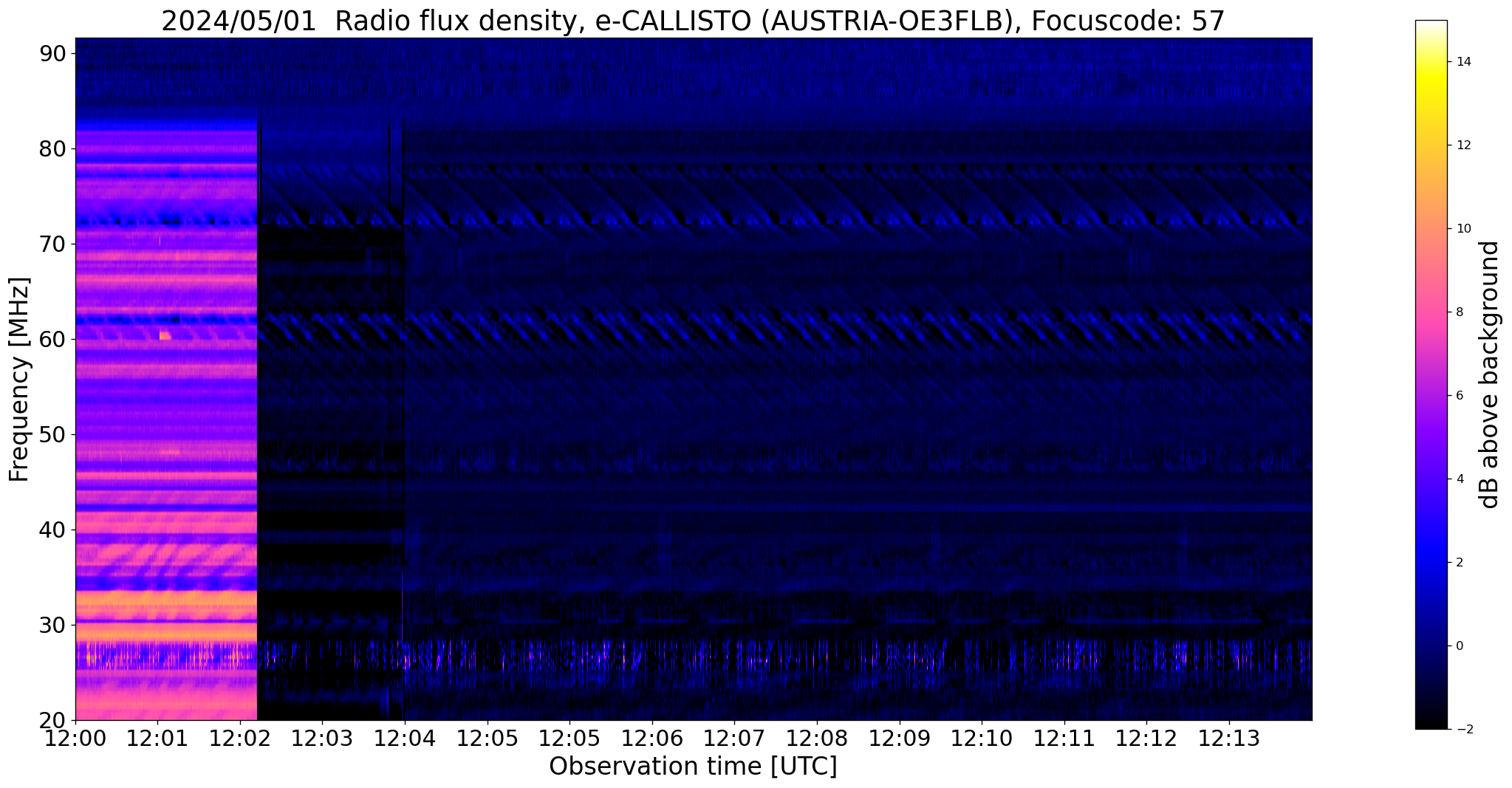Screen dimensions: 1512x788
Task: Click the 'Observation time [UTC]' x-axis label
Action: pos(693,766)
